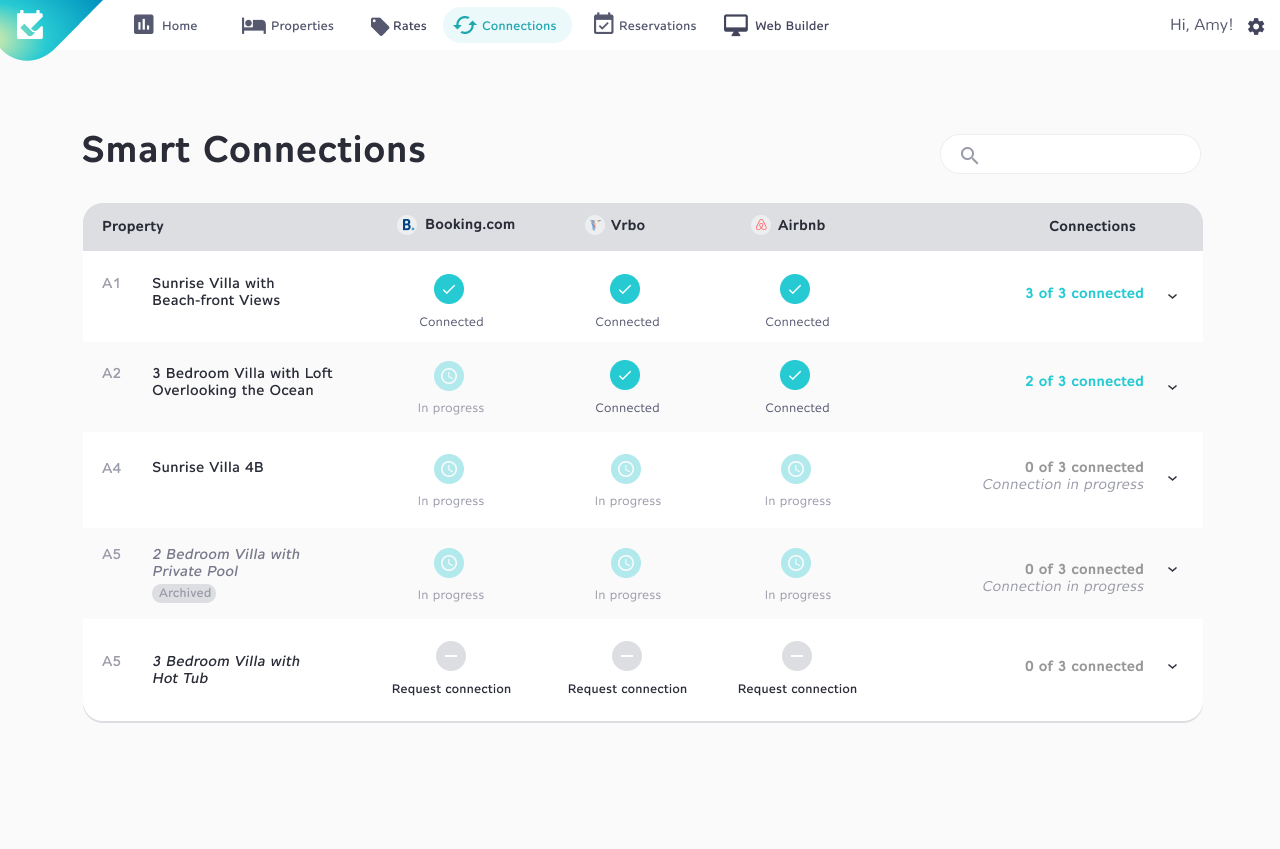
Task: Expand the 3 Bedroom Villa Hot Tub row
Action: pos(1173,666)
